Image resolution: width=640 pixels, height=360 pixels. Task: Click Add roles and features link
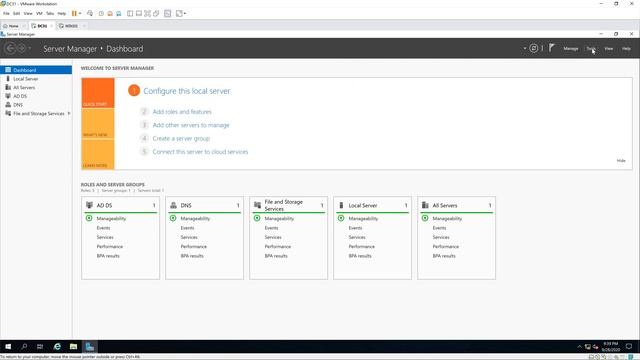click(182, 111)
